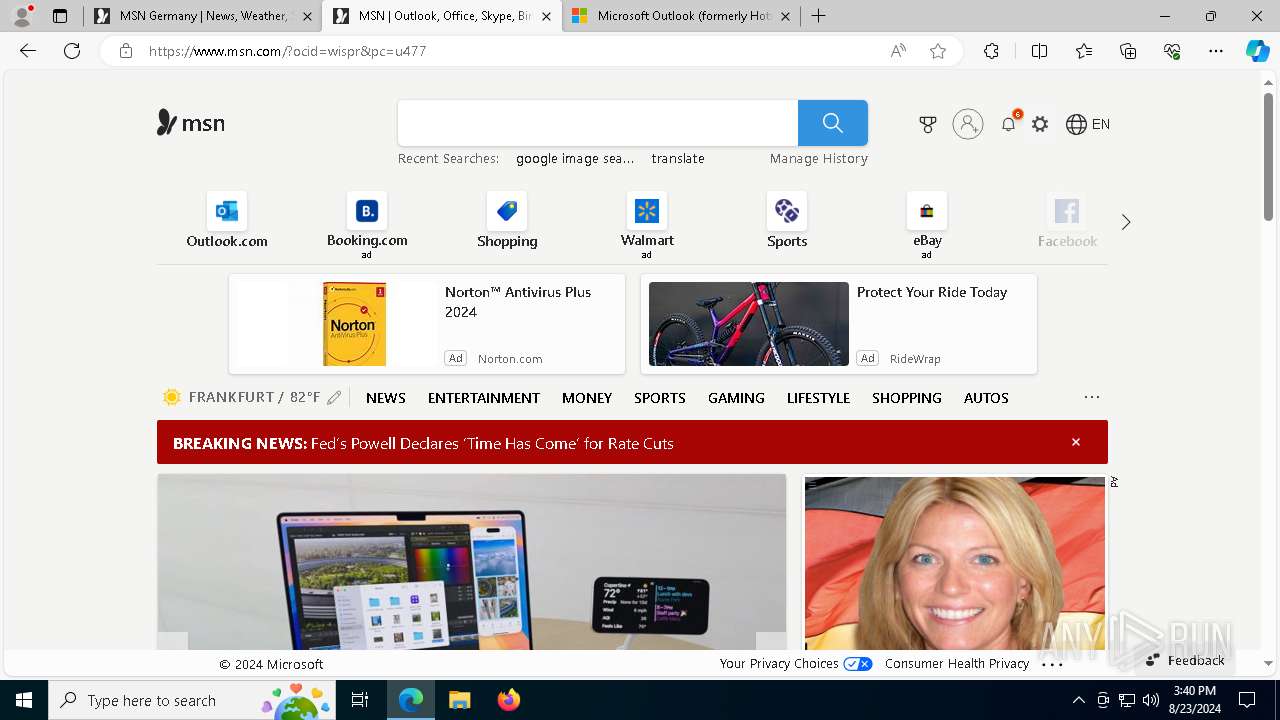The height and width of the screenshot is (720, 1280).
Task: Open Edge tab actions menu
Action: (60, 16)
